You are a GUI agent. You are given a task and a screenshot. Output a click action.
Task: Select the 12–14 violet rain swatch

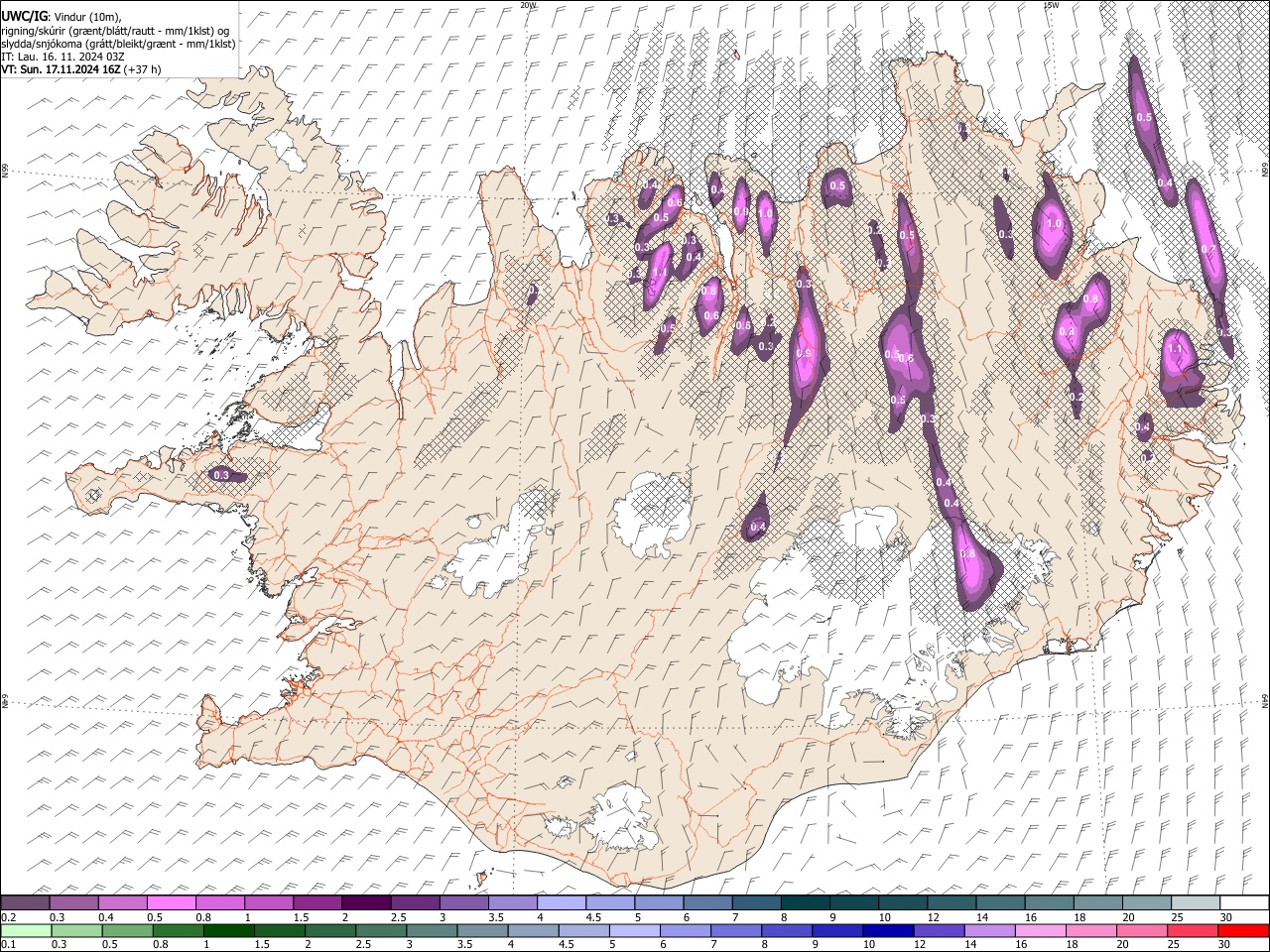coord(939,930)
